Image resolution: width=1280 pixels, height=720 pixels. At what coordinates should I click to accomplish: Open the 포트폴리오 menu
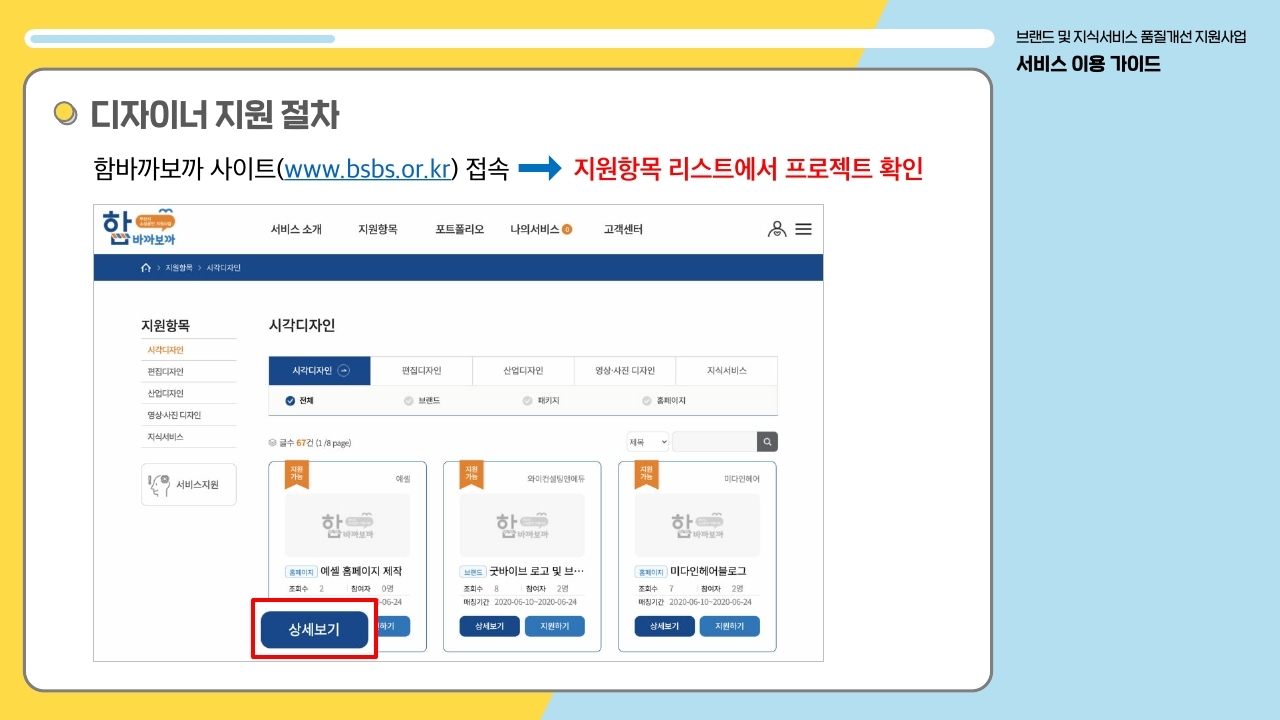(459, 229)
